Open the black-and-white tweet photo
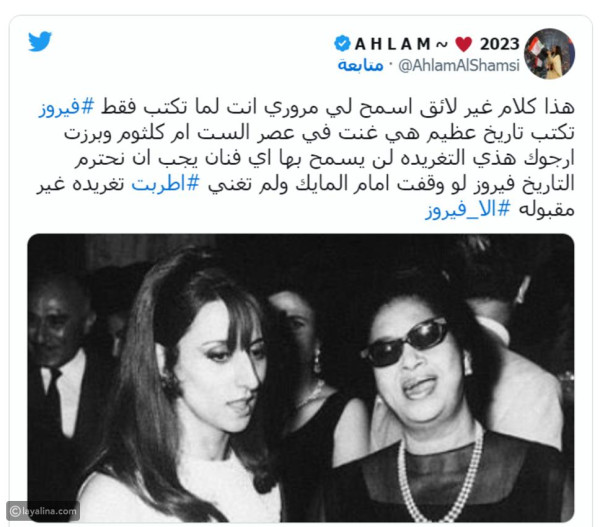The height and width of the screenshot is (527, 600). pyautogui.click(x=301, y=378)
